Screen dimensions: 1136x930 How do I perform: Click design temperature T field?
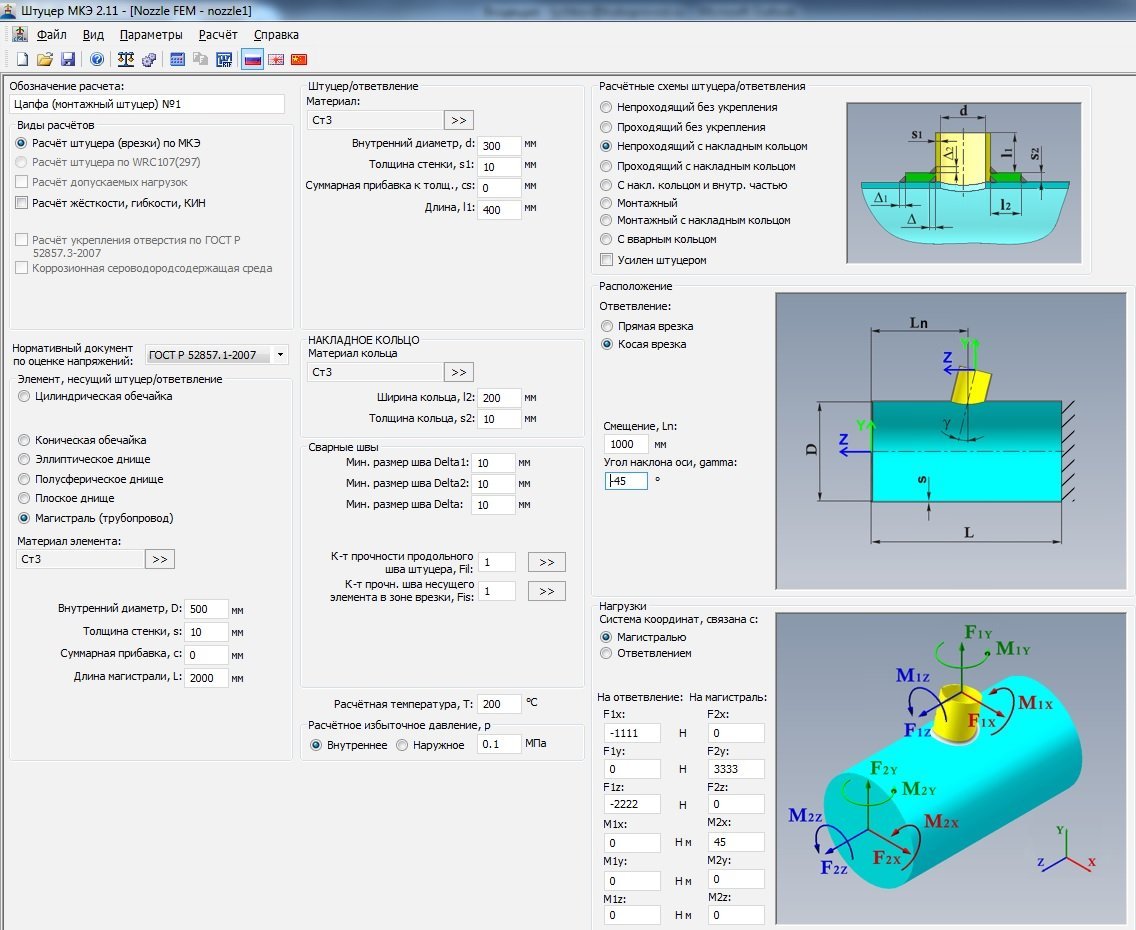point(498,704)
